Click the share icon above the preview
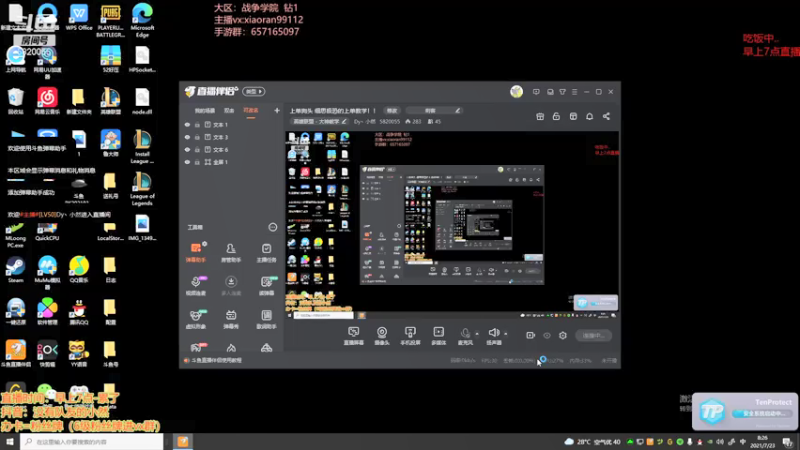This screenshot has width=800, height=450. pyautogui.click(x=606, y=116)
